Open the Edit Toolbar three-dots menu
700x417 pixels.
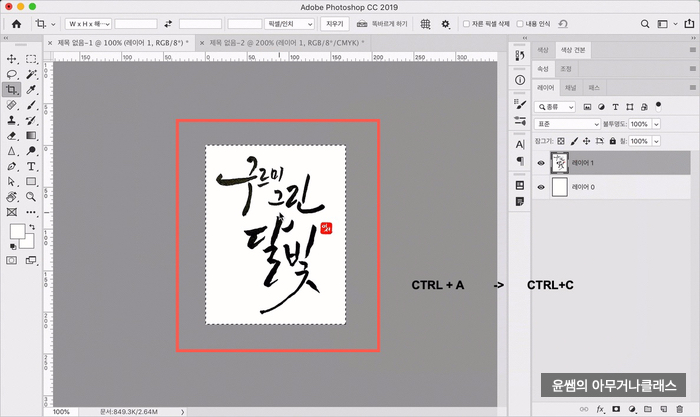click(31, 212)
